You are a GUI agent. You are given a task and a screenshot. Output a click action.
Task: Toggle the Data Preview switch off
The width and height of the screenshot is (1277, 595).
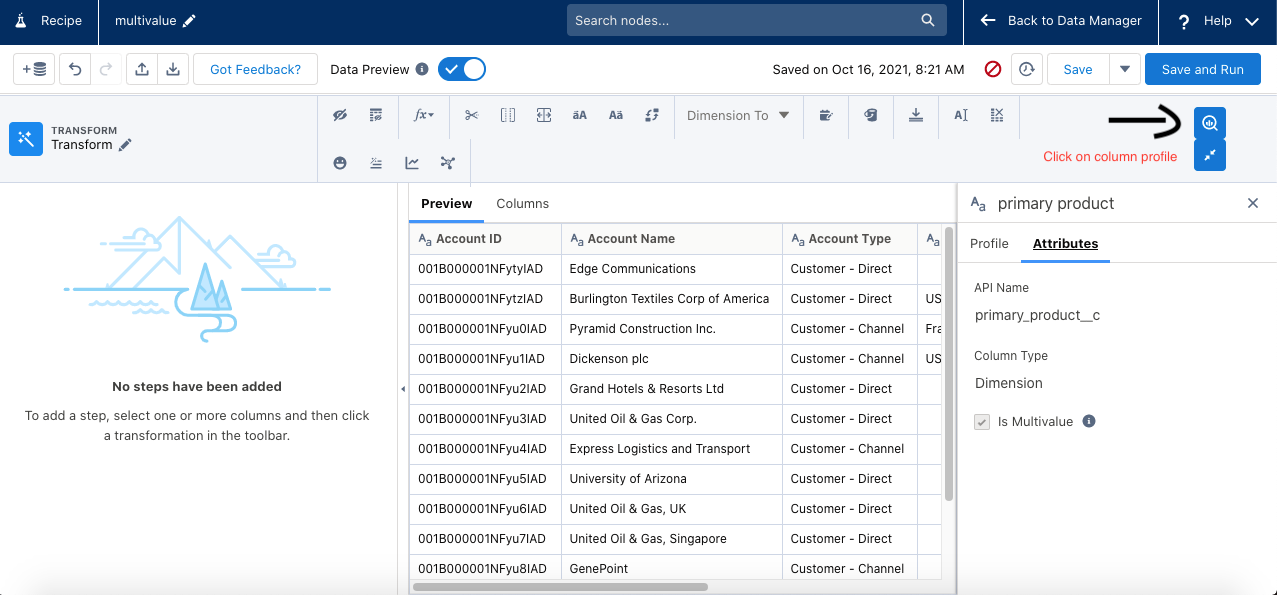tap(461, 70)
